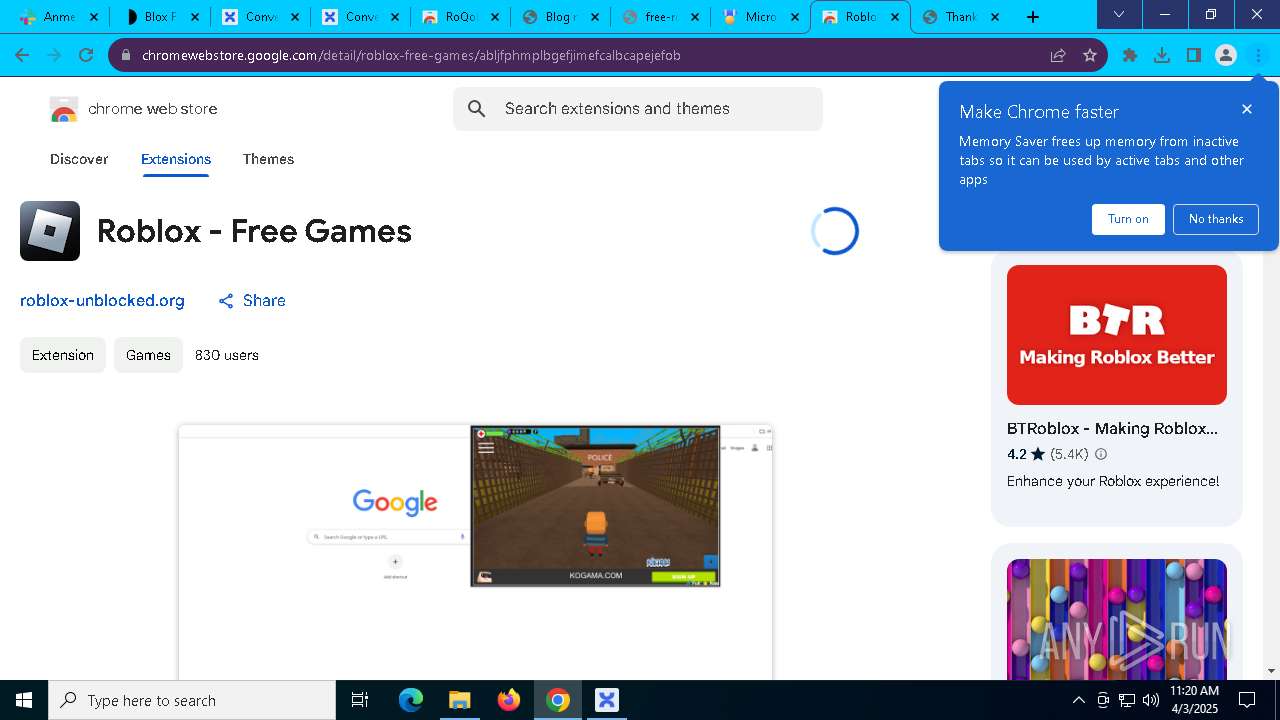This screenshot has height=720, width=1280.
Task: Open the Extensions tab
Action: pos(176,159)
